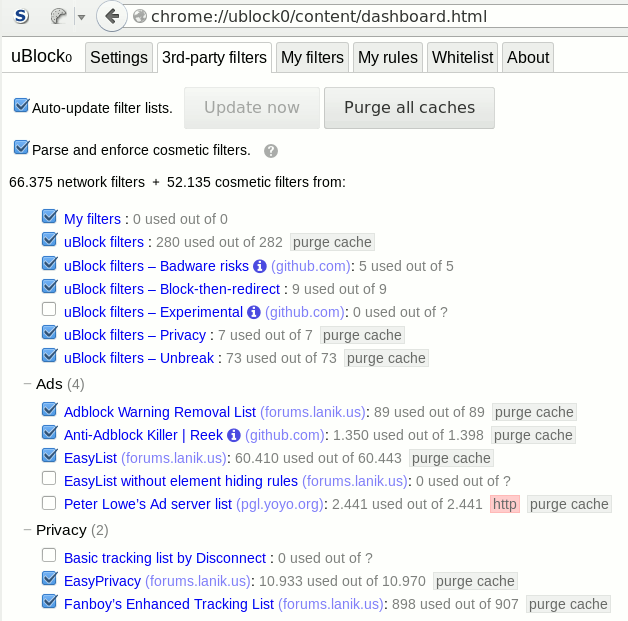The image size is (628, 621).
Task: Enable Peter Lowe's Ad server list checkbox
Action: click(x=49, y=503)
